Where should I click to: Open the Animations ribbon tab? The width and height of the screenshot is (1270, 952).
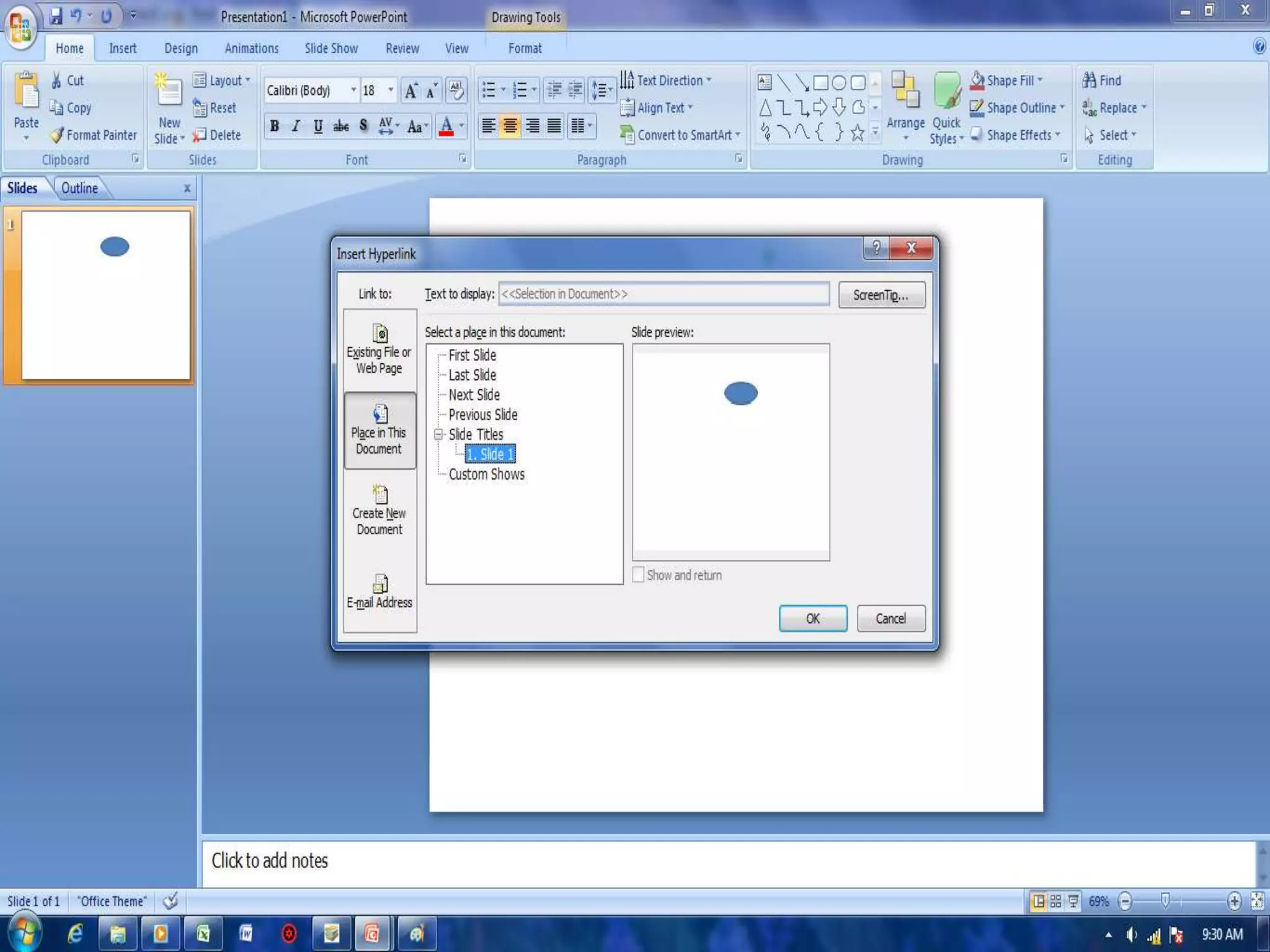pyautogui.click(x=251, y=48)
